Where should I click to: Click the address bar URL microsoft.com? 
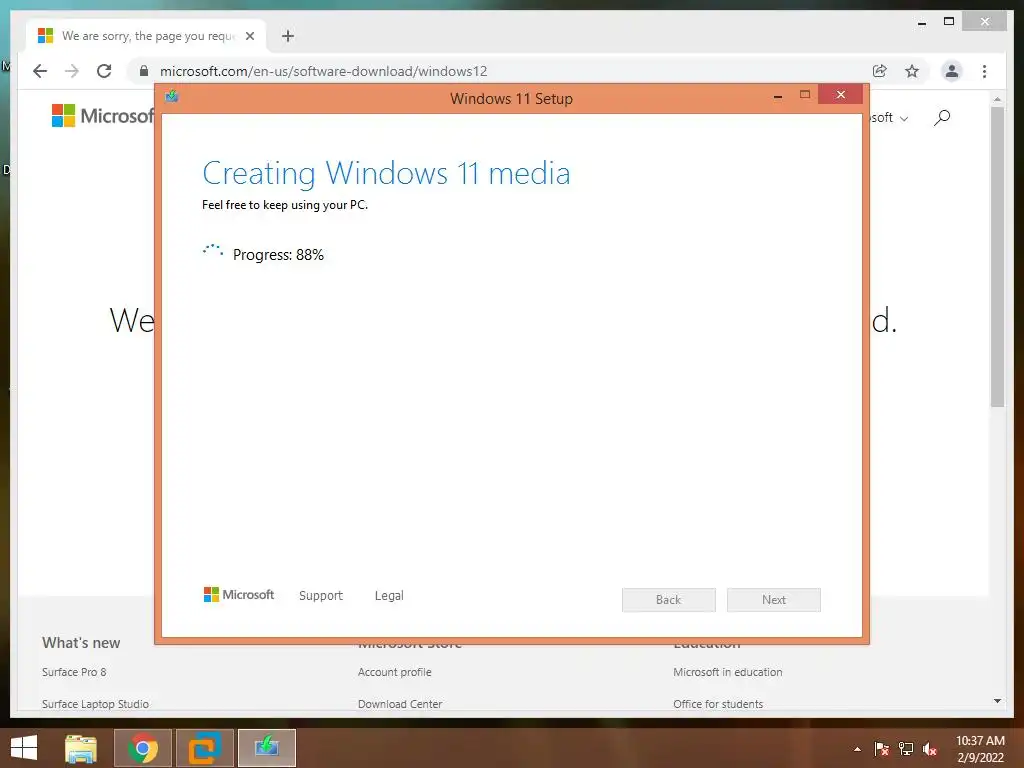(323, 71)
